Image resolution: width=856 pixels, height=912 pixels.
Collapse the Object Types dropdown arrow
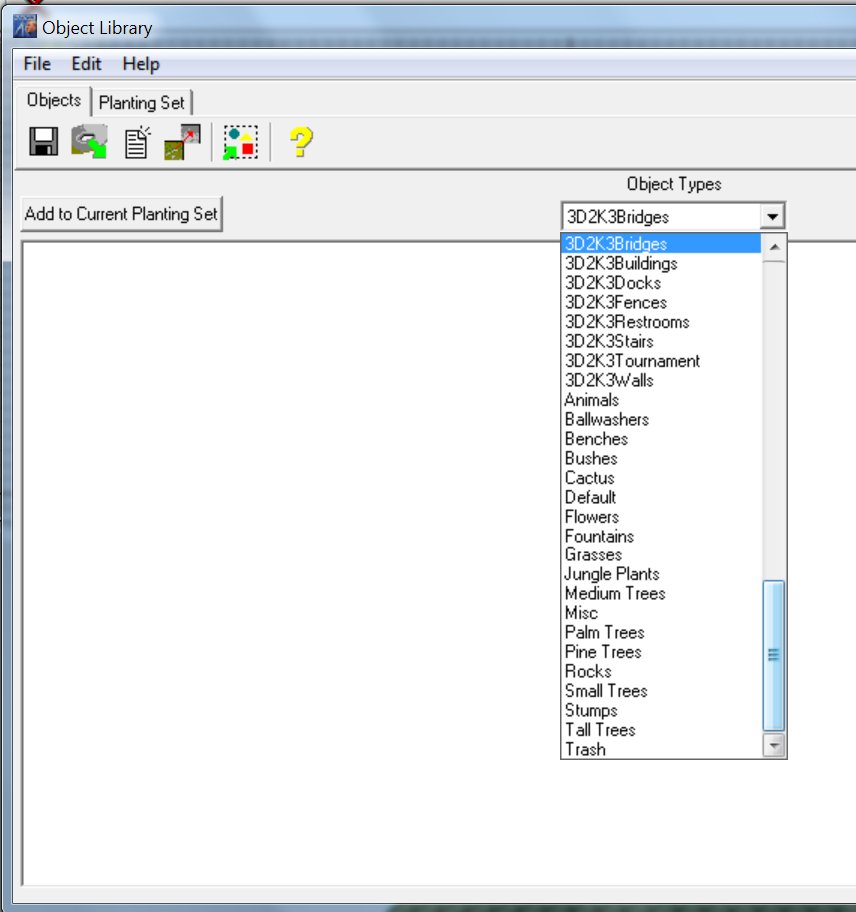[772, 217]
